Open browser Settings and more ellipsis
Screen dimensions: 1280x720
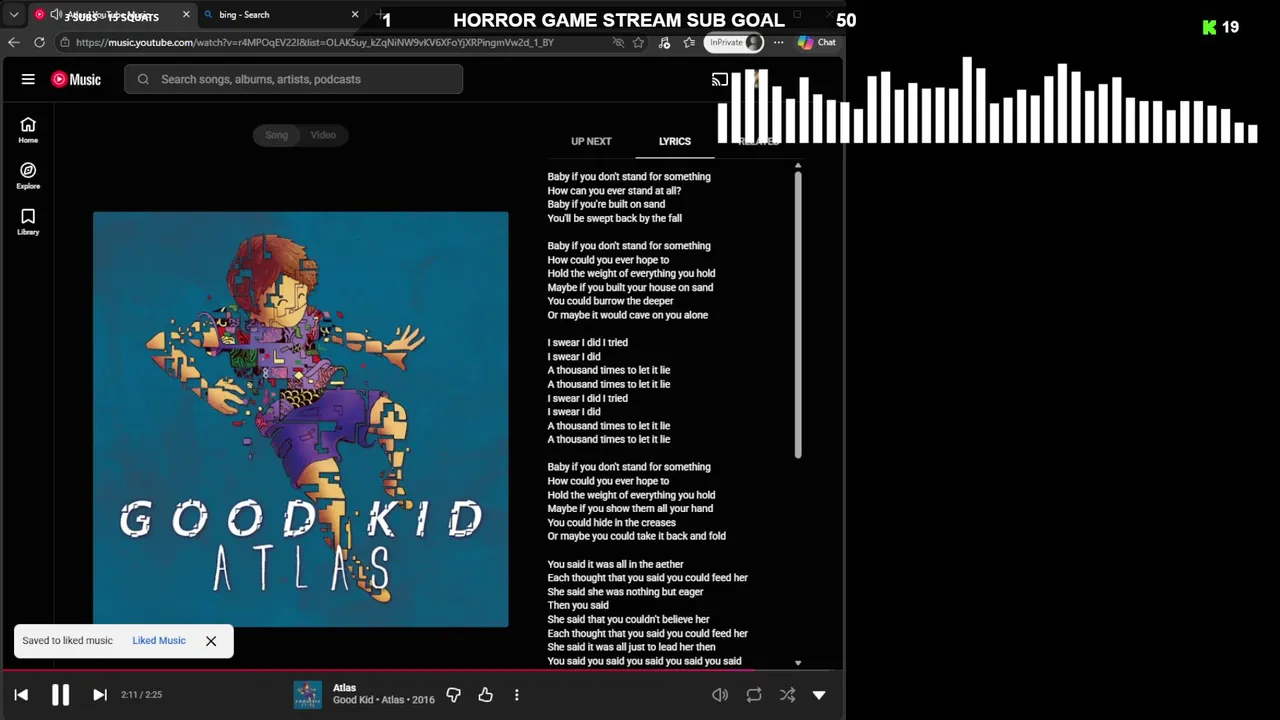(x=778, y=42)
